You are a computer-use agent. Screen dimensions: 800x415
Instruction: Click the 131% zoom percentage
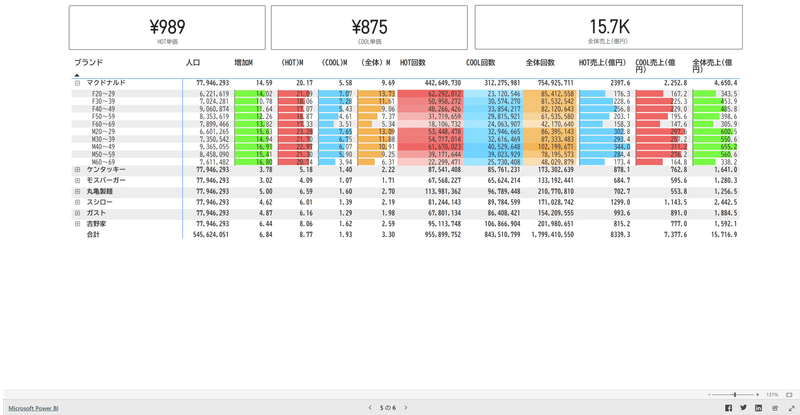(x=772, y=395)
